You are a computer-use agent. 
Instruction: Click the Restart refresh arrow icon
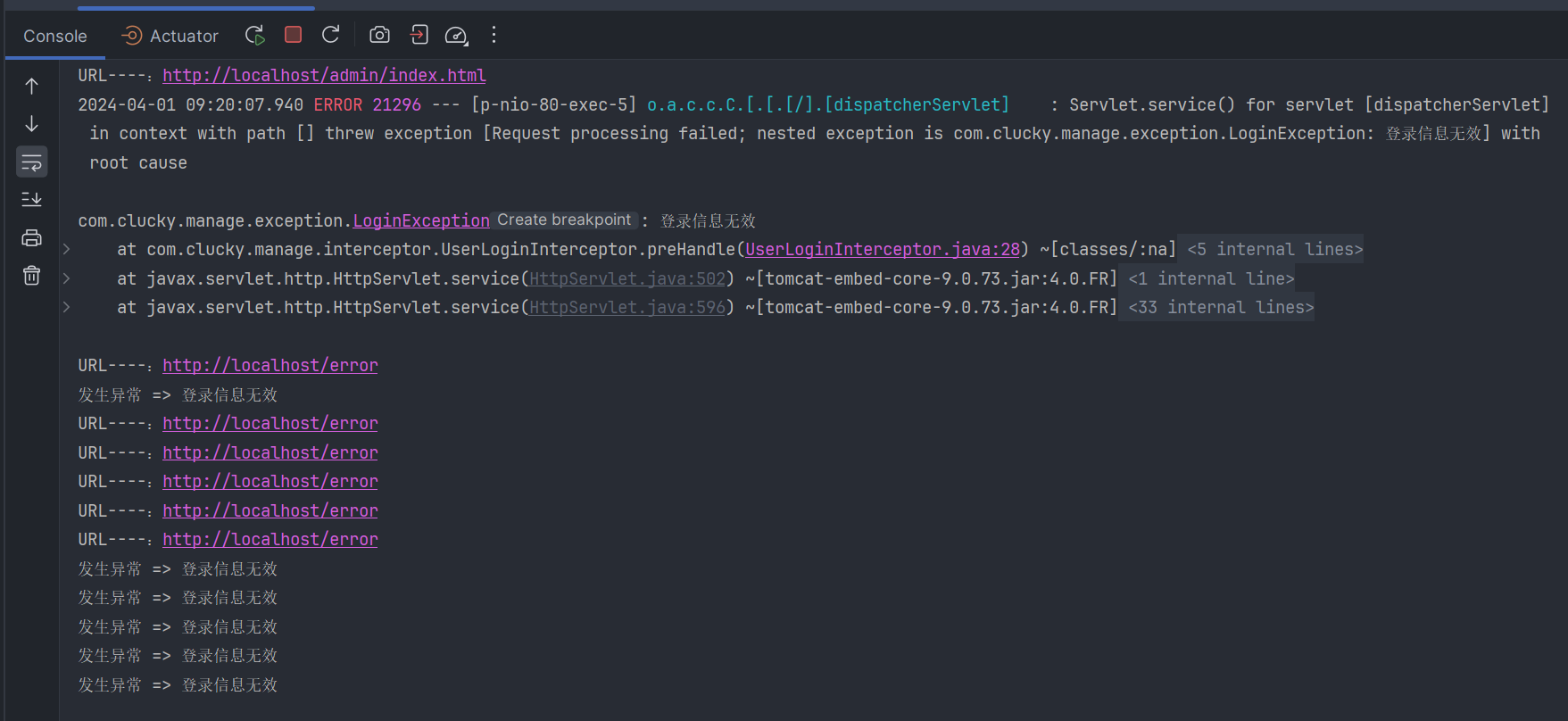[330, 35]
